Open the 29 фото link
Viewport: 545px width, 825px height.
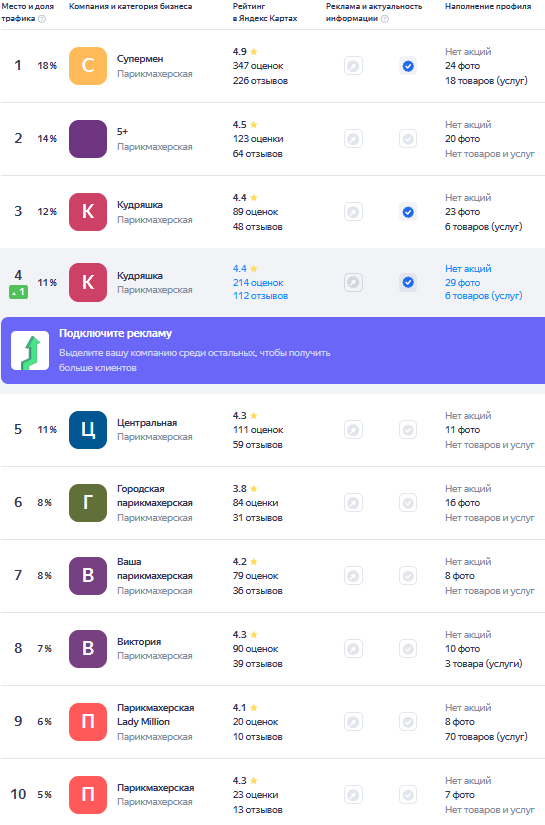[x=462, y=283]
